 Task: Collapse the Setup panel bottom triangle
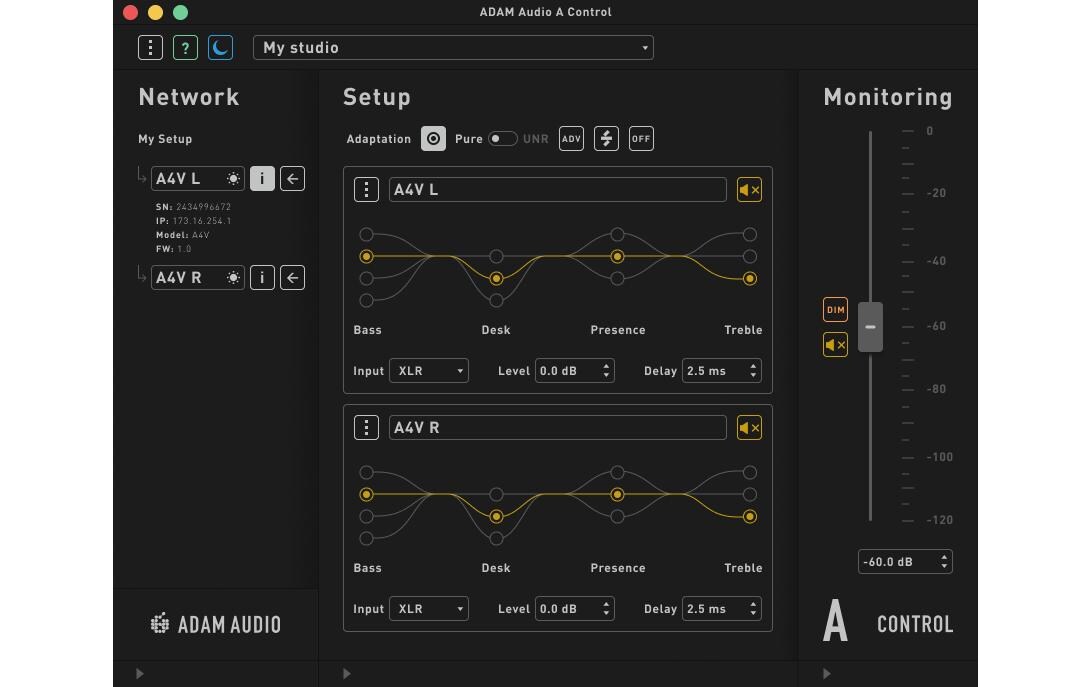(347, 673)
